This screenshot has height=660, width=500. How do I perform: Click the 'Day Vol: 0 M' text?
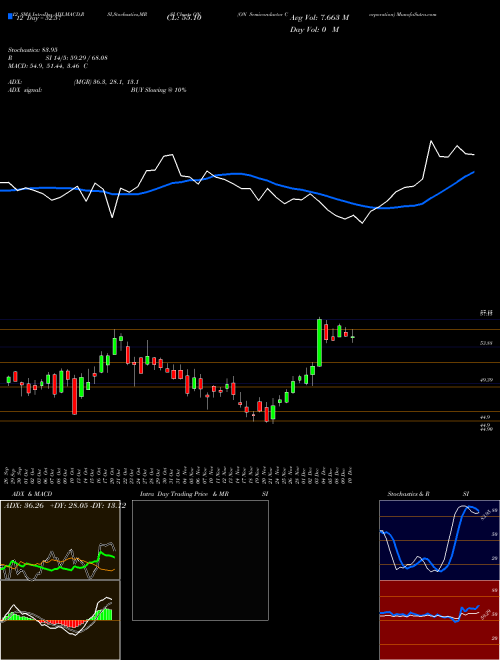(314, 29)
